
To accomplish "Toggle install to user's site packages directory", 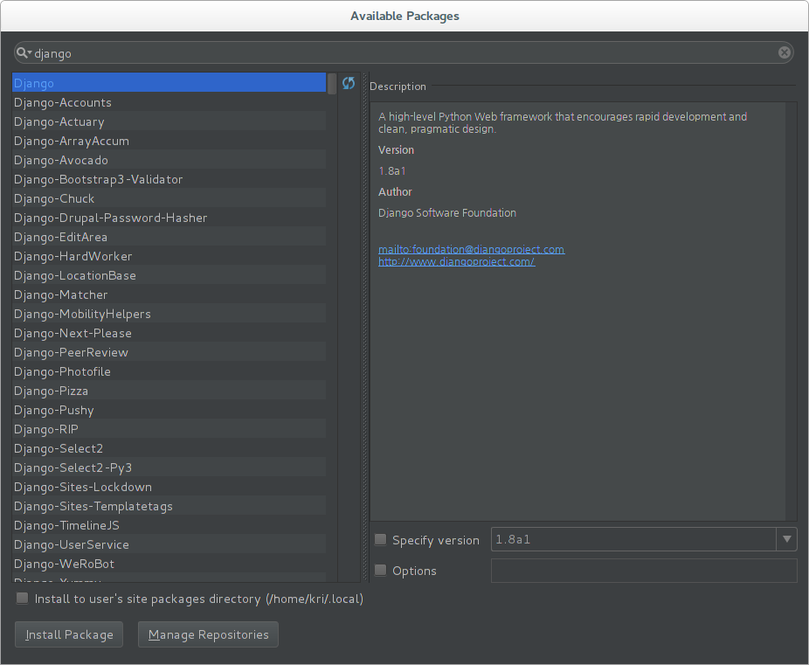I will 22,598.
